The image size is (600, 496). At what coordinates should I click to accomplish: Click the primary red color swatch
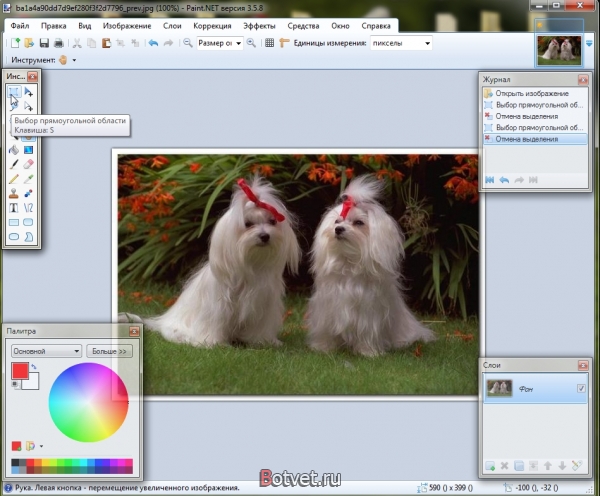(x=20, y=370)
